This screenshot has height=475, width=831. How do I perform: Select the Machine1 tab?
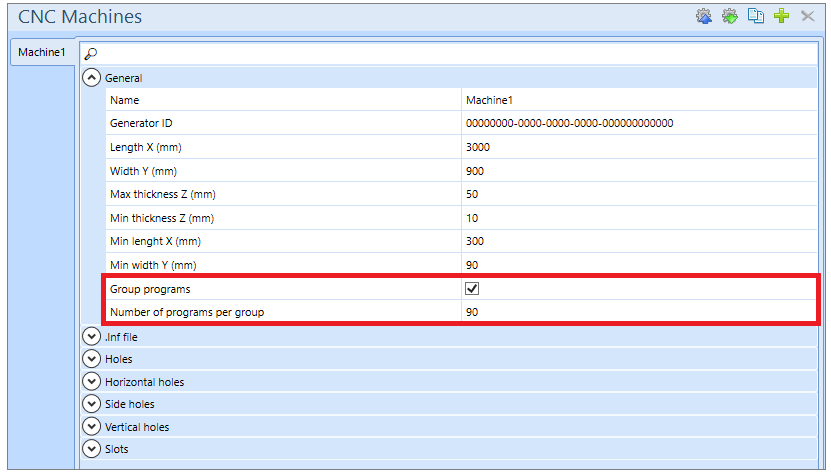42,52
